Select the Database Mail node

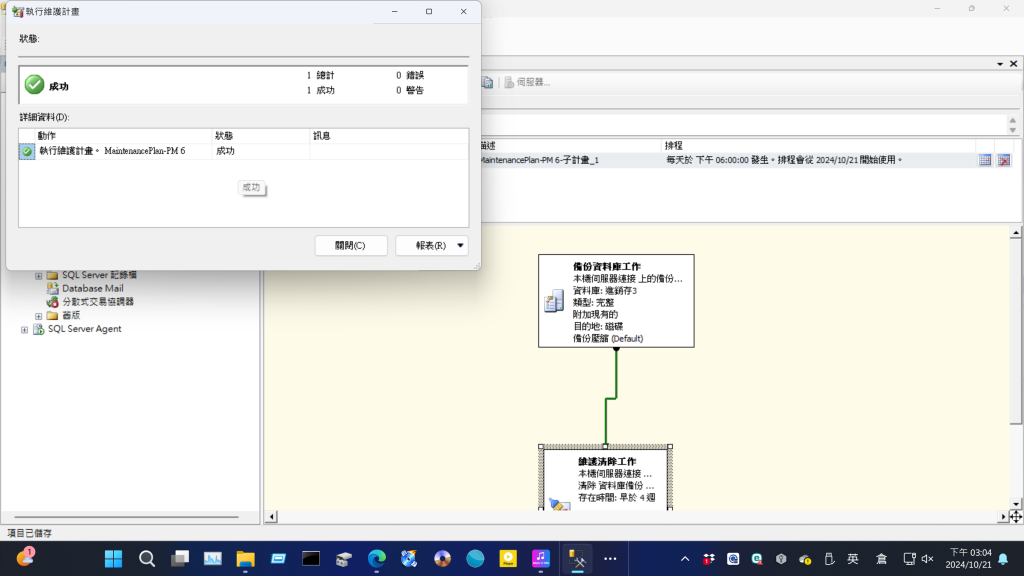point(92,288)
